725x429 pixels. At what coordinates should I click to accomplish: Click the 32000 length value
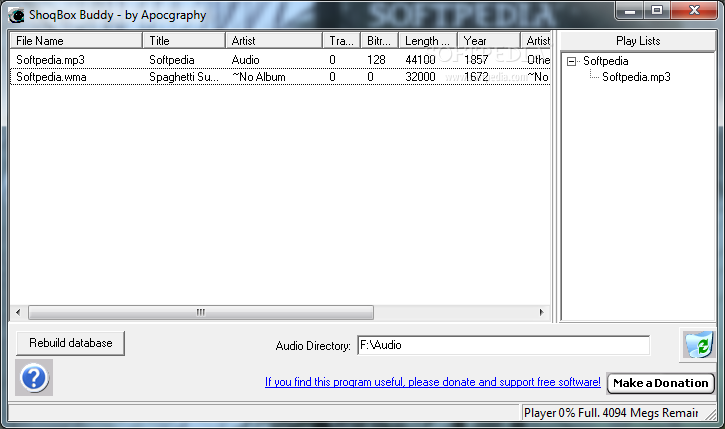pos(420,77)
